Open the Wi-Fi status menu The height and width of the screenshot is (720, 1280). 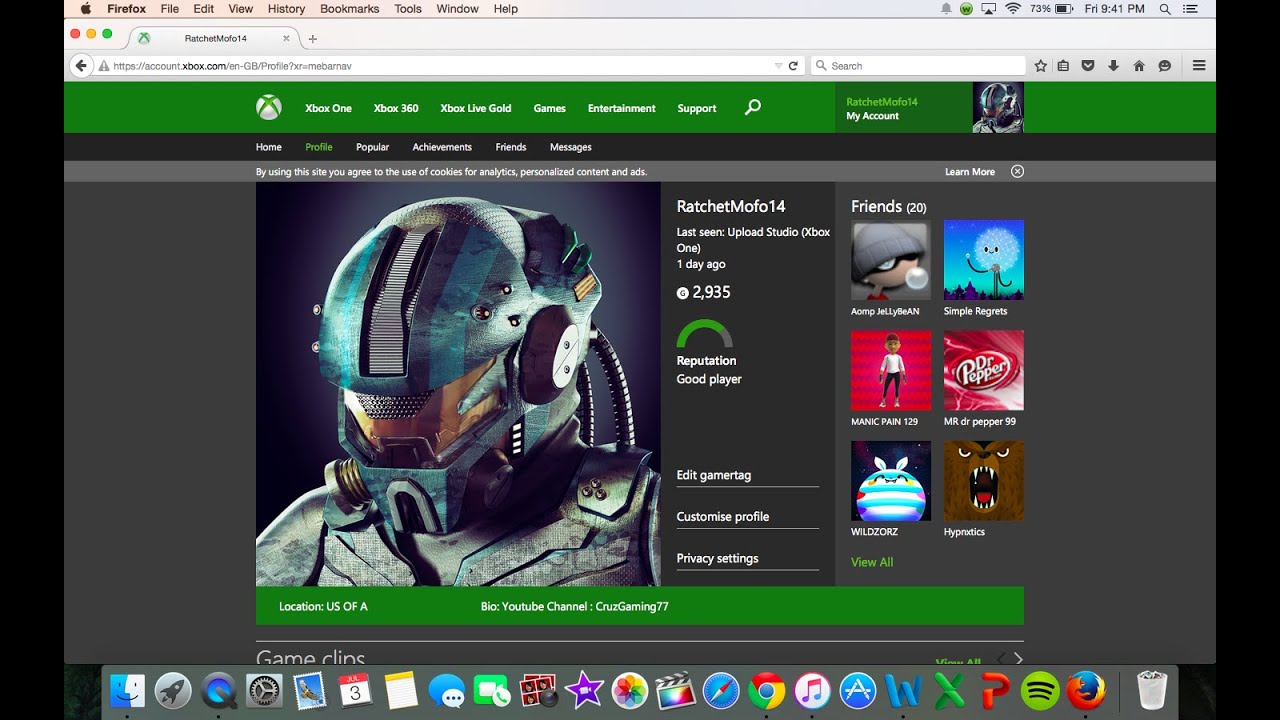tap(1013, 9)
